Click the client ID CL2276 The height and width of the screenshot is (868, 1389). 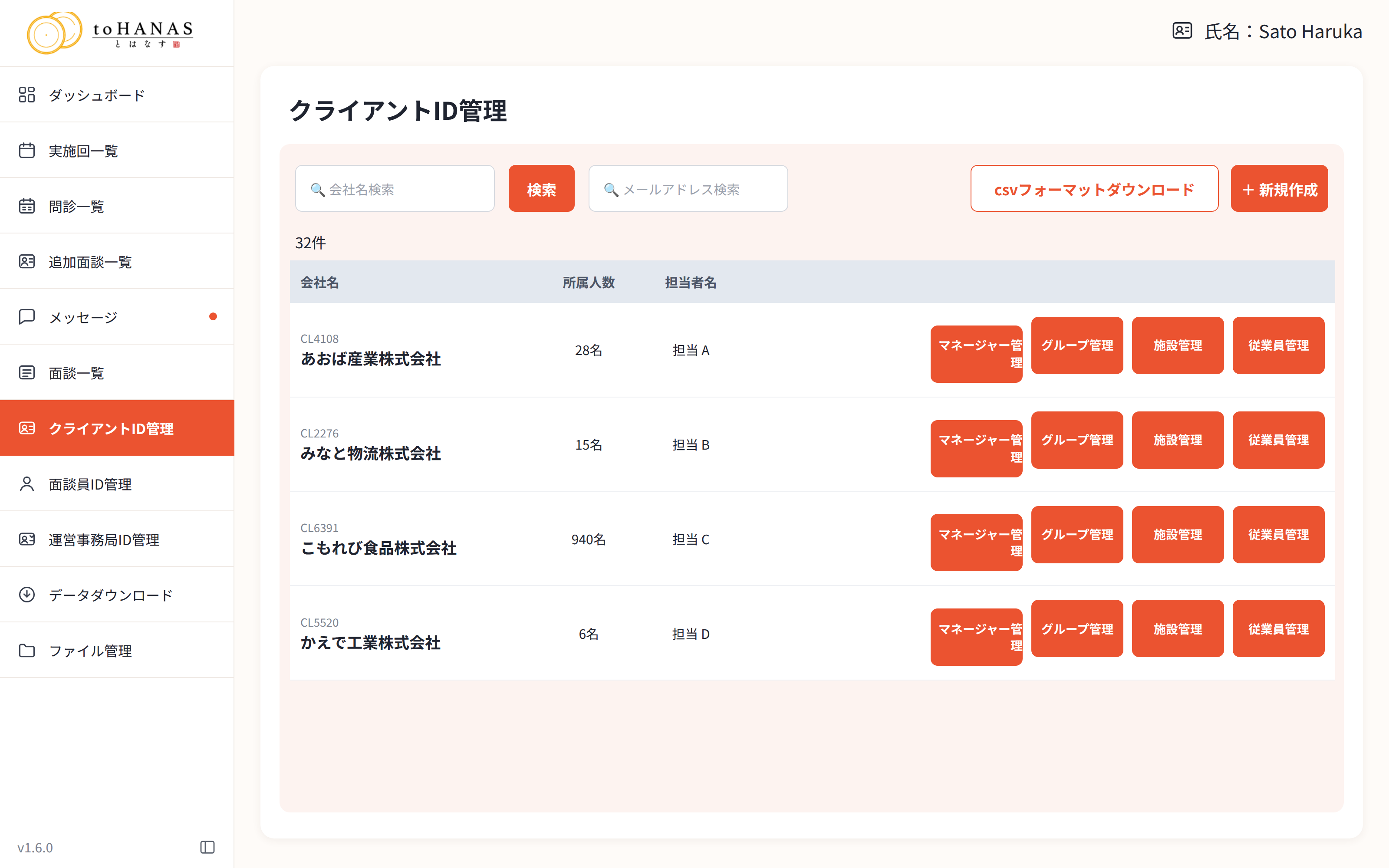click(320, 434)
